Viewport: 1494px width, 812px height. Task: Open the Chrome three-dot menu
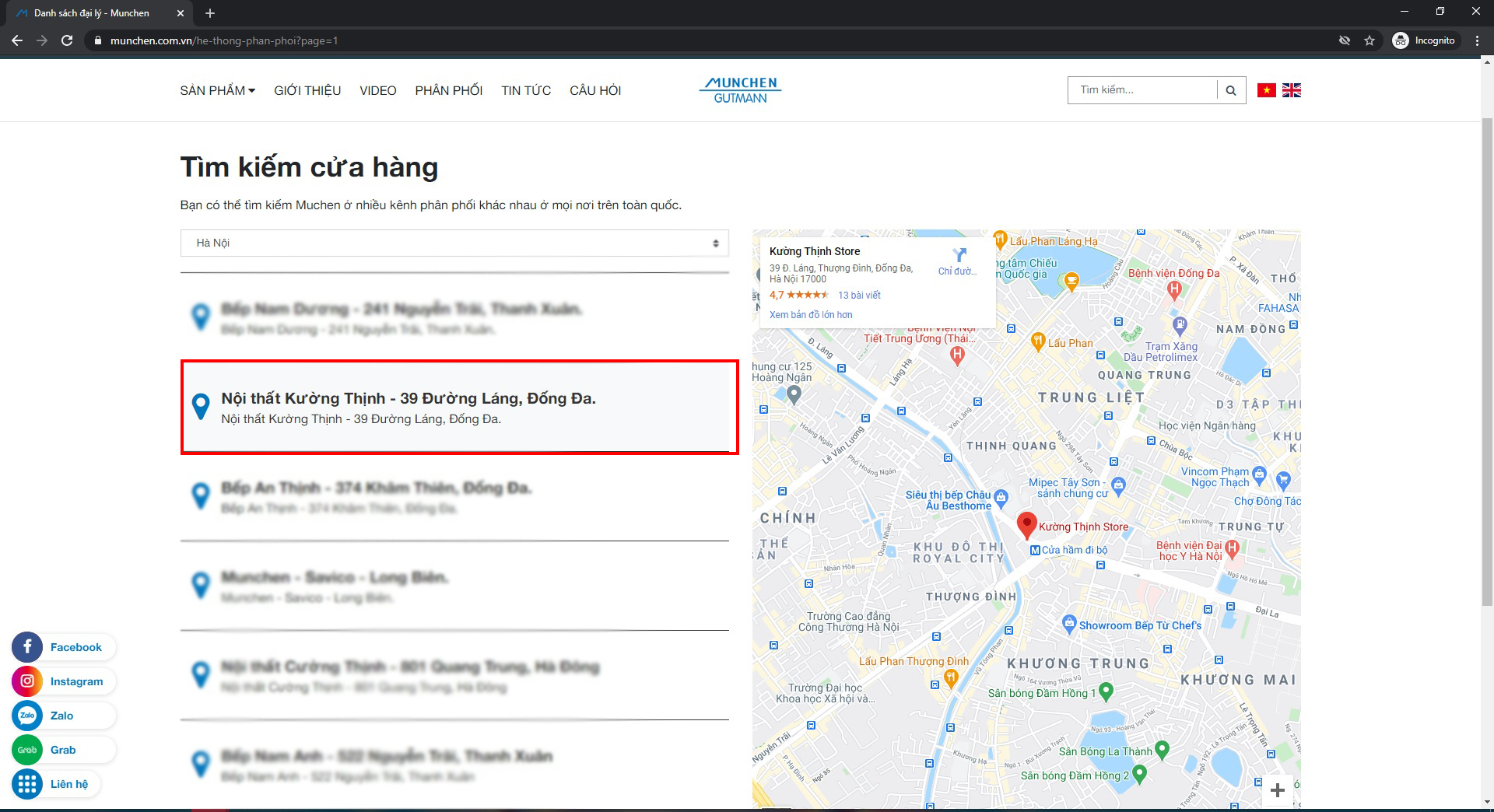point(1477,40)
